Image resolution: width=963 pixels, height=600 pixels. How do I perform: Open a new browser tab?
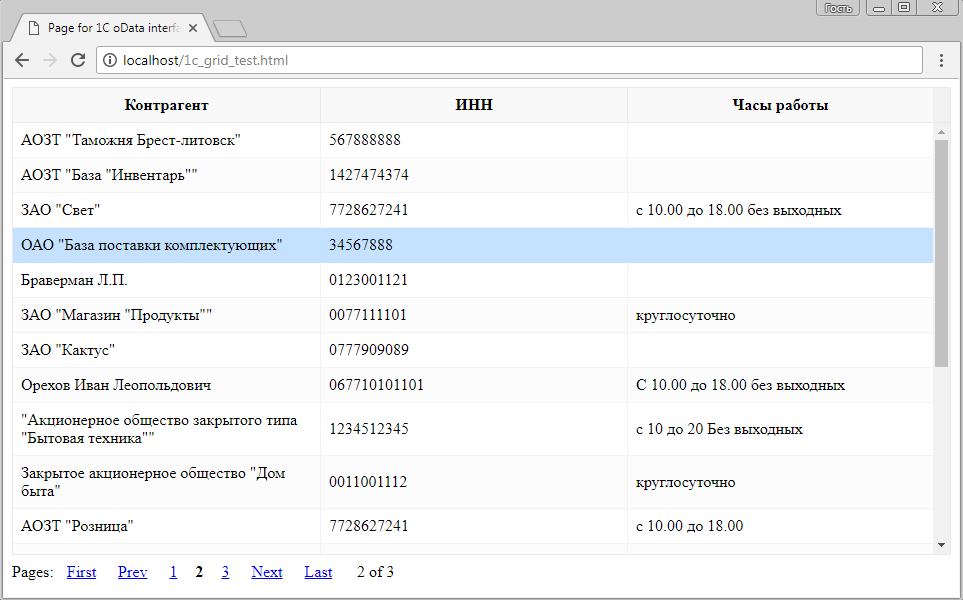click(x=230, y=28)
